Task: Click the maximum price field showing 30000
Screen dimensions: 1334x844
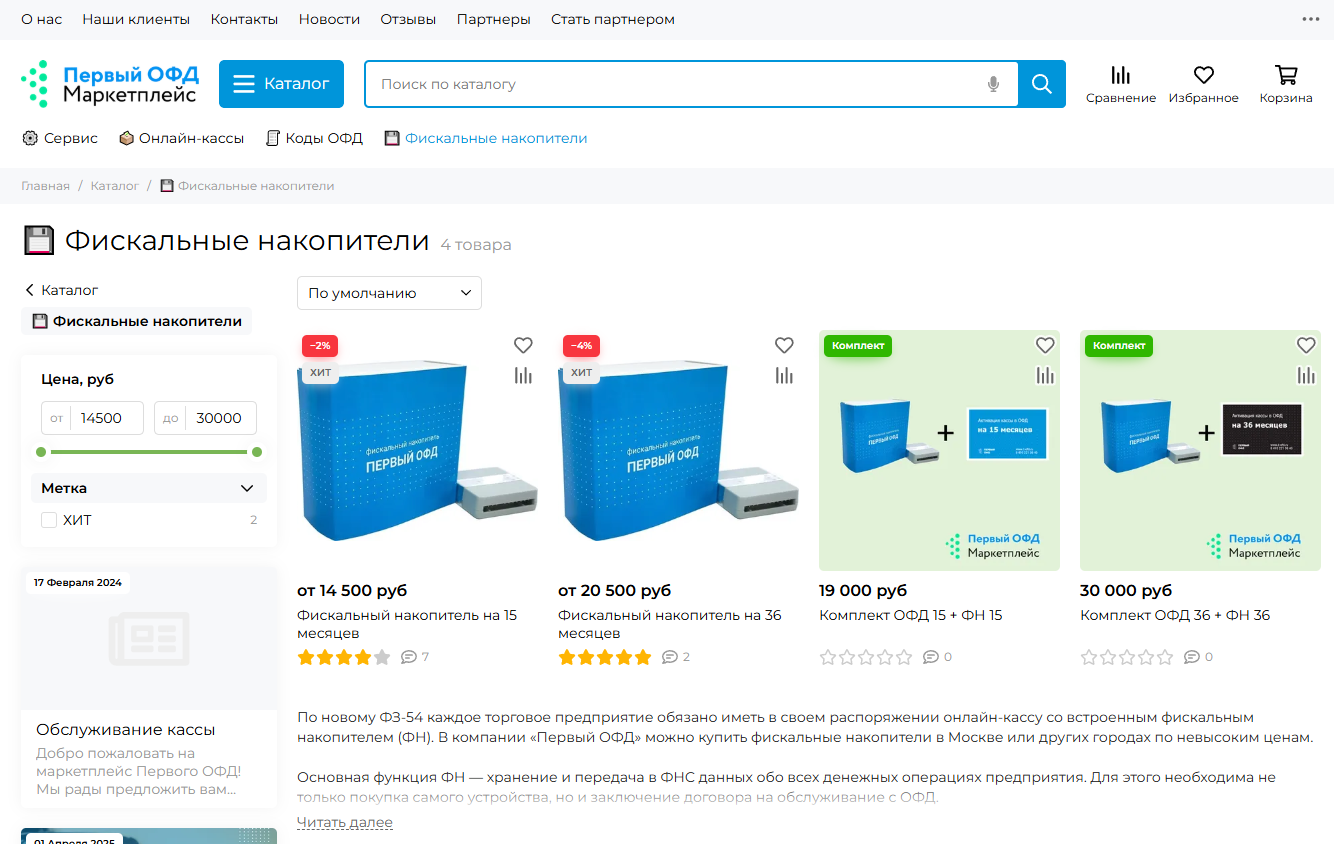Action: click(205, 418)
